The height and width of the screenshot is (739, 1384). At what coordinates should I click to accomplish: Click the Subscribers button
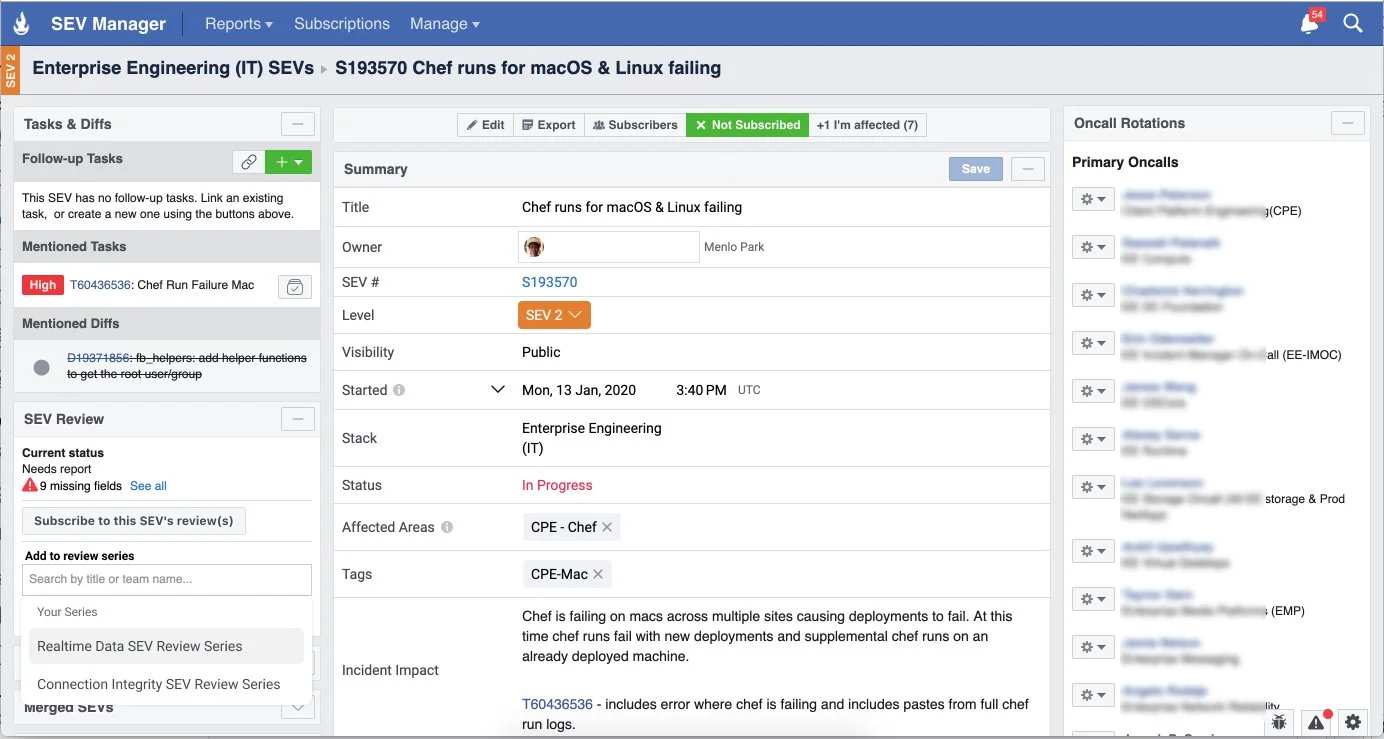pos(635,125)
